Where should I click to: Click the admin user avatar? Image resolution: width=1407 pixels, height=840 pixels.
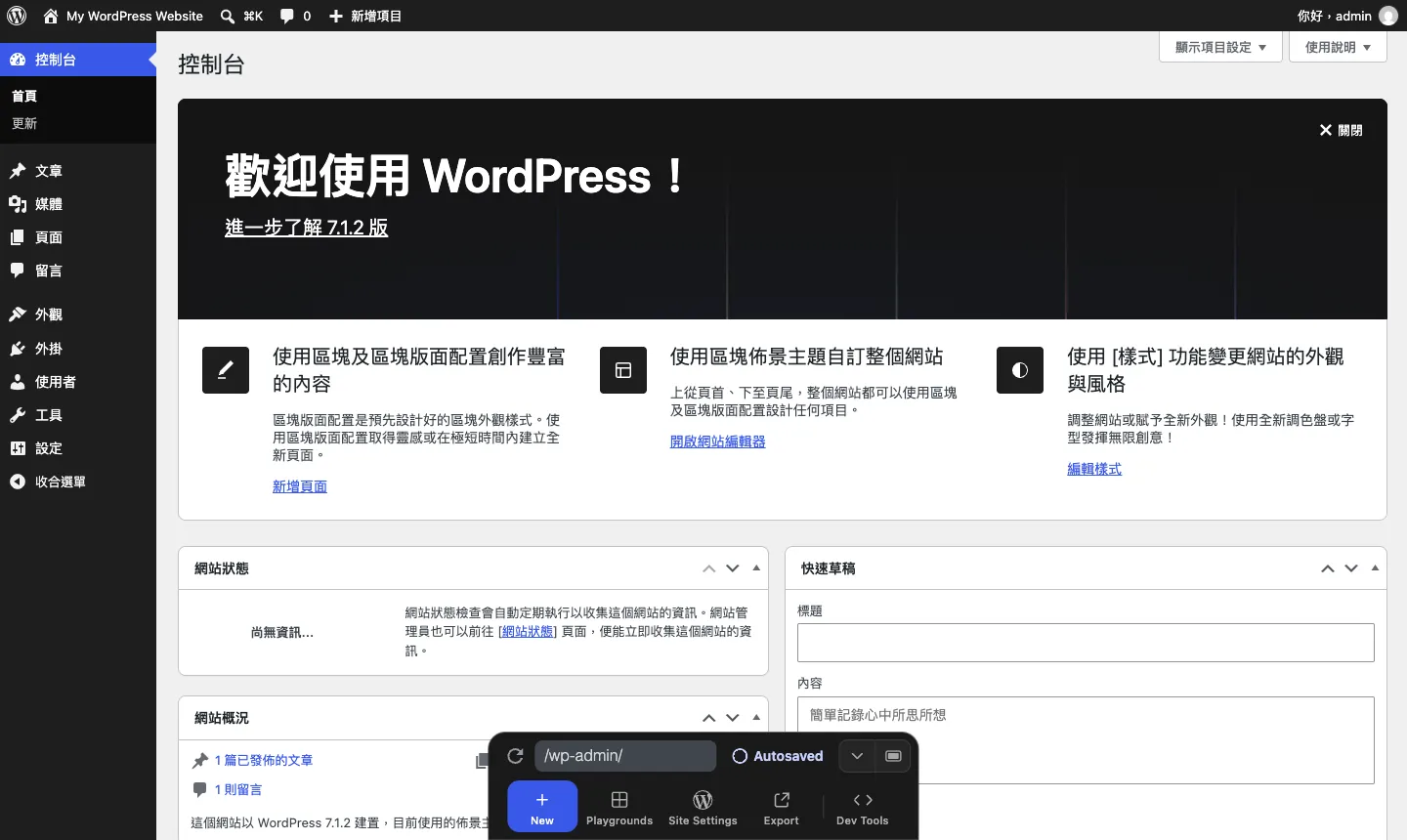click(x=1387, y=16)
